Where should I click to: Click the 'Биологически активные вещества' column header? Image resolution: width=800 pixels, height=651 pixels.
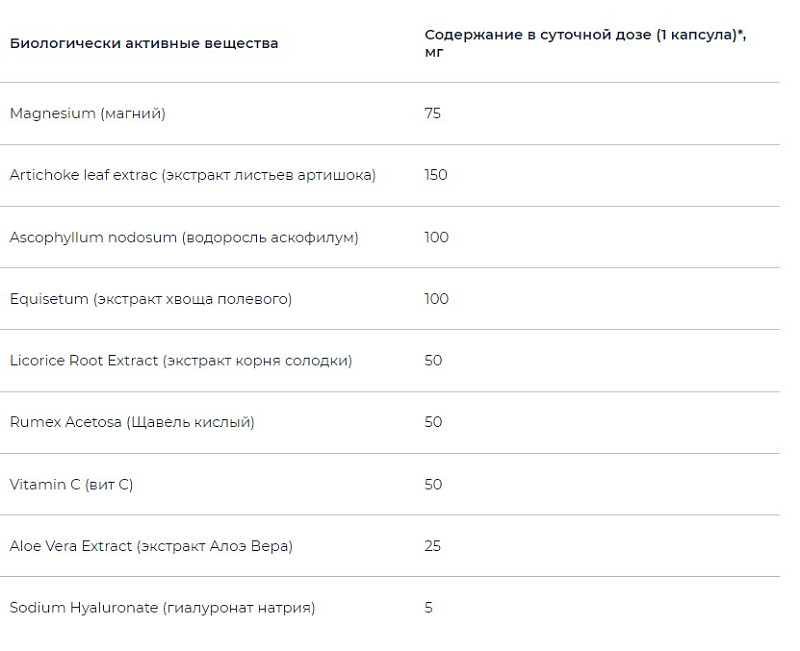[144, 43]
